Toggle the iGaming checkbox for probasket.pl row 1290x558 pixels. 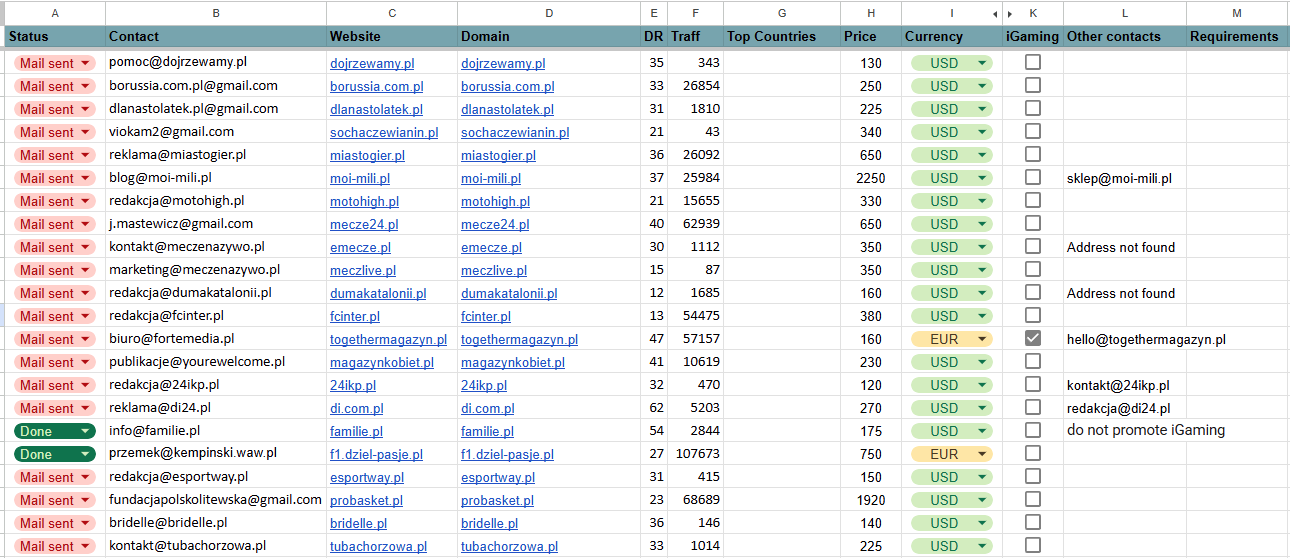[x=1033, y=499]
